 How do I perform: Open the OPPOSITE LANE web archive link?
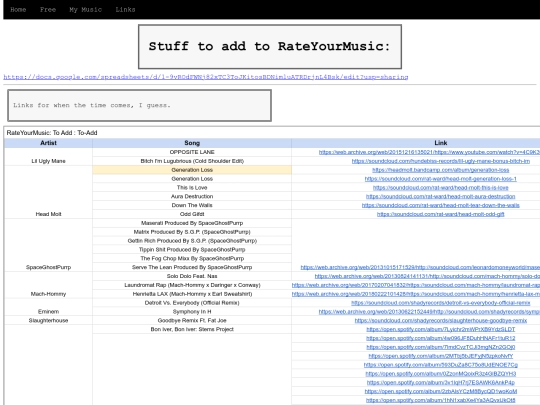(429, 152)
